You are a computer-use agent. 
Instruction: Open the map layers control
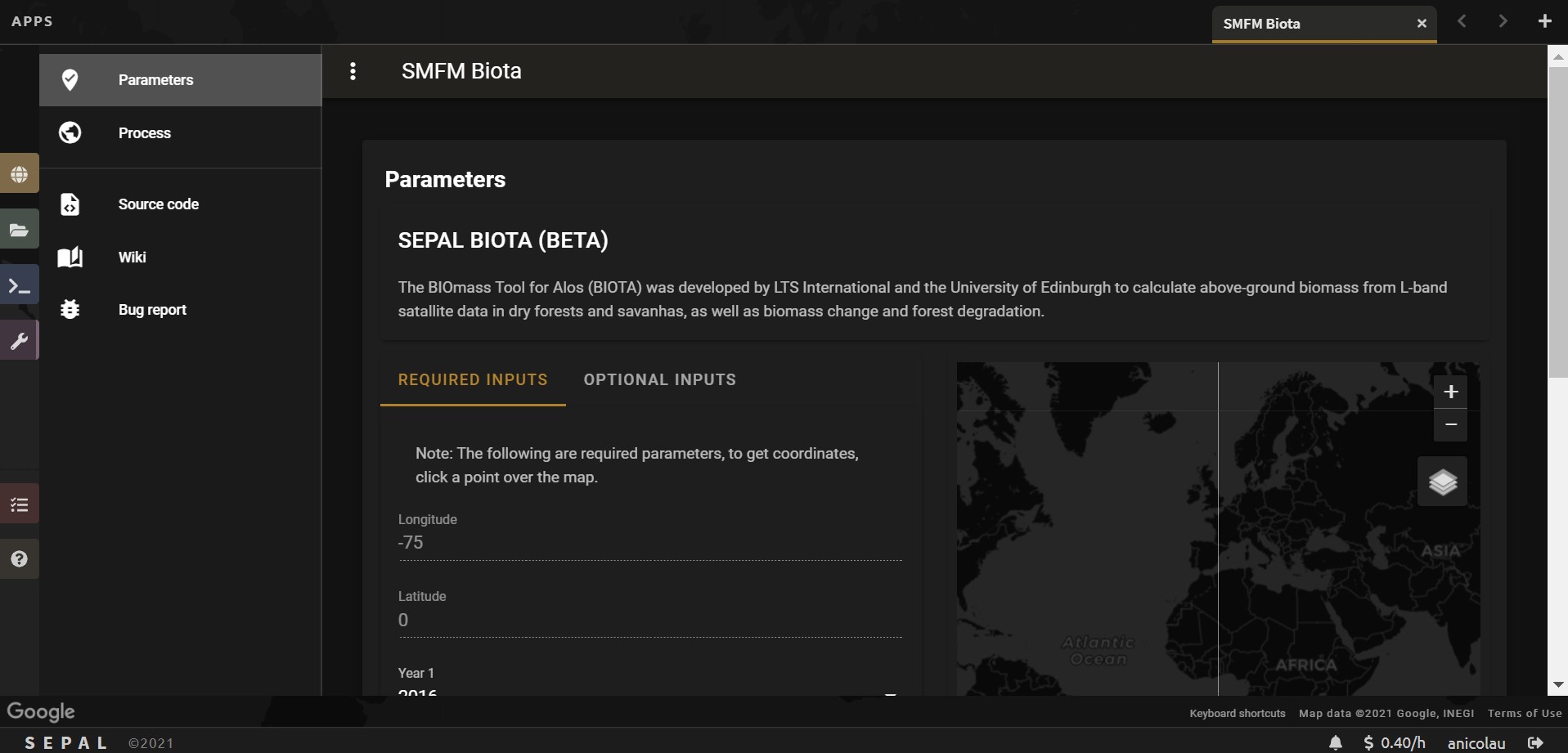1443,482
